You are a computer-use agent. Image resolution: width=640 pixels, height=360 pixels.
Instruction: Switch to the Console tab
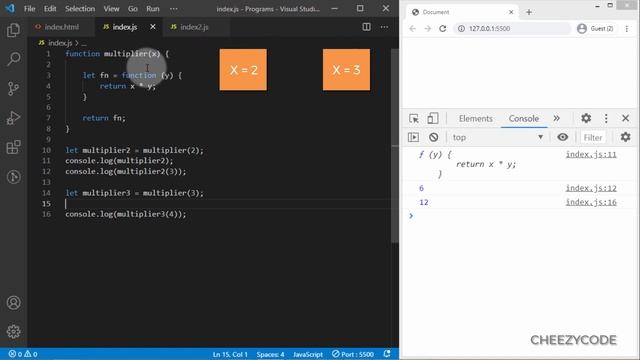point(524,118)
